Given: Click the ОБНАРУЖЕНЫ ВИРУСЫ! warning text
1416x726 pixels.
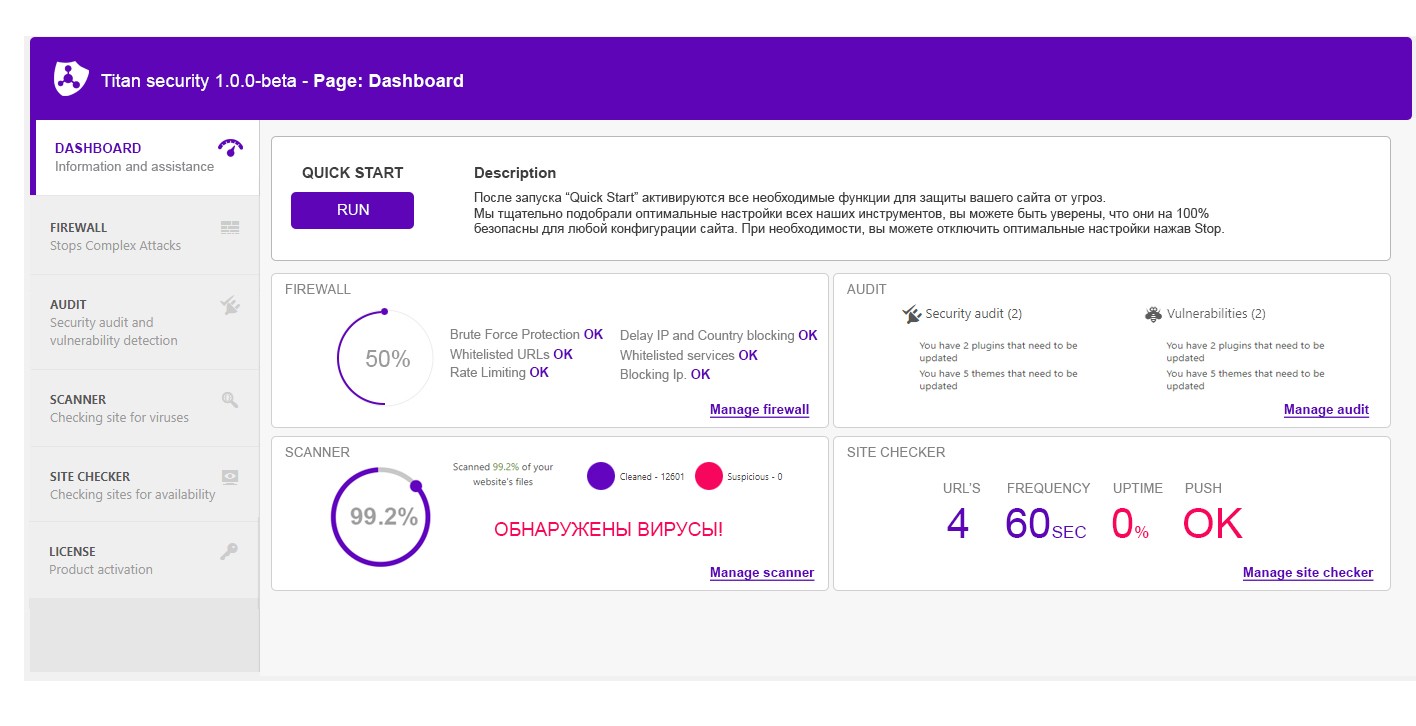Looking at the screenshot, I should (608, 530).
